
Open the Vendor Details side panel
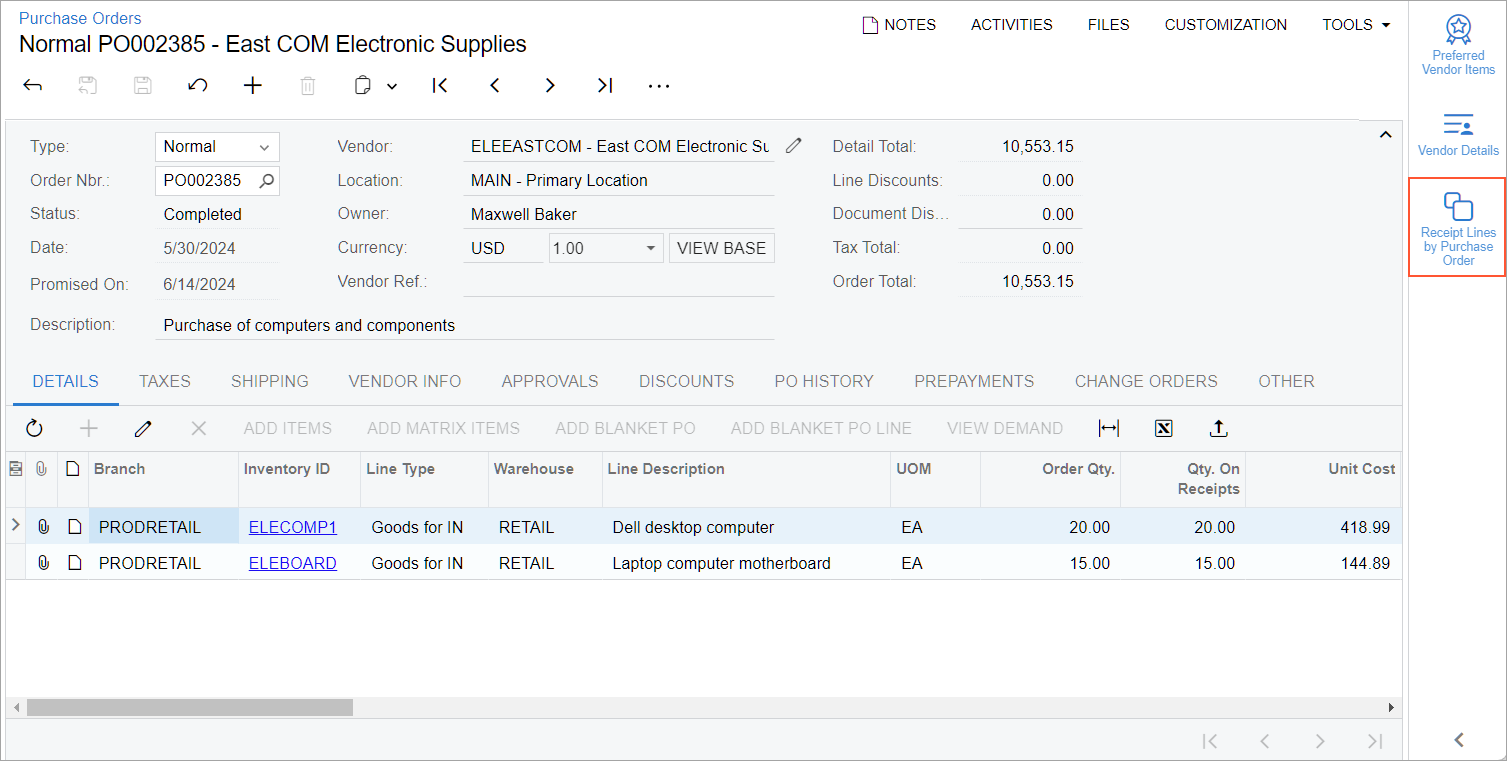pyautogui.click(x=1458, y=135)
